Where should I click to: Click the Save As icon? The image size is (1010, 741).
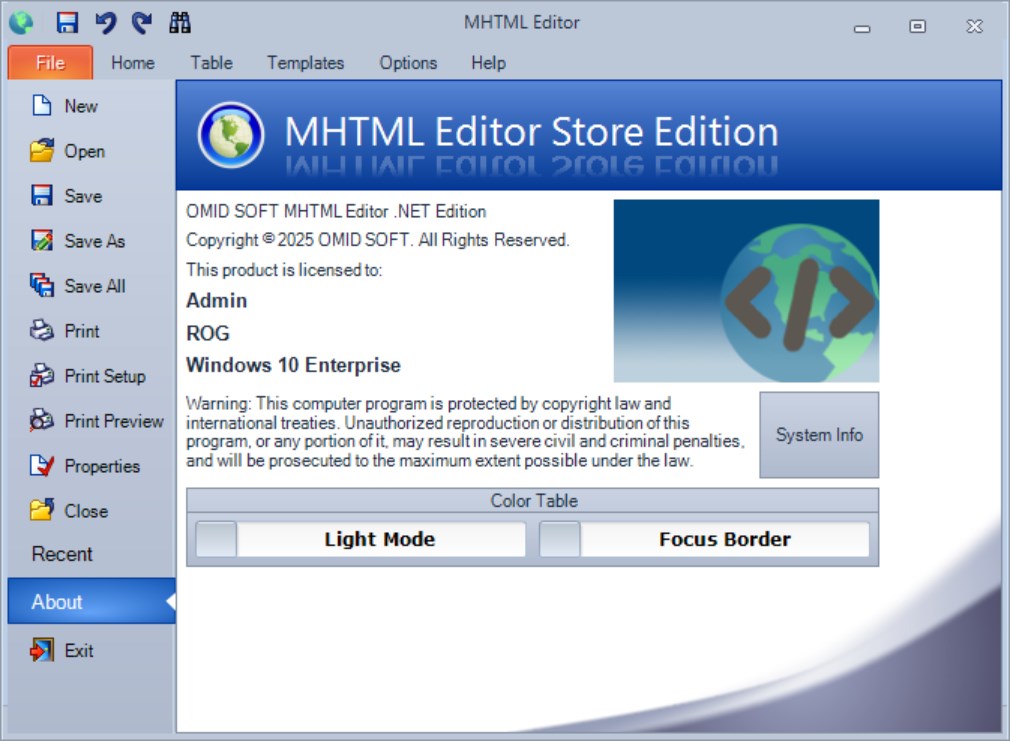42,240
